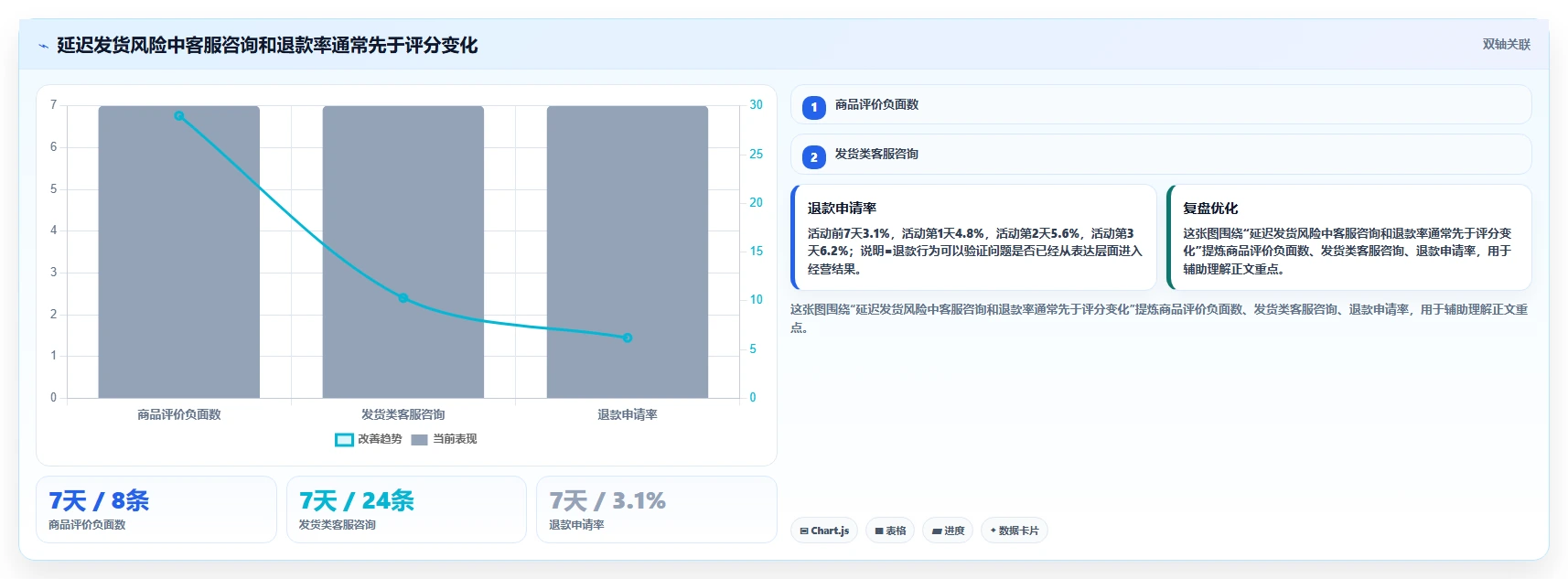Select numbered item 2 发货类客服咨询
The height and width of the screenshot is (579, 1568).
click(x=1161, y=155)
